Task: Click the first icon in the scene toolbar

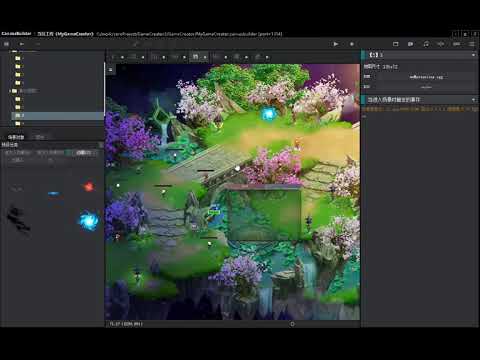Action: click(x=114, y=57)
